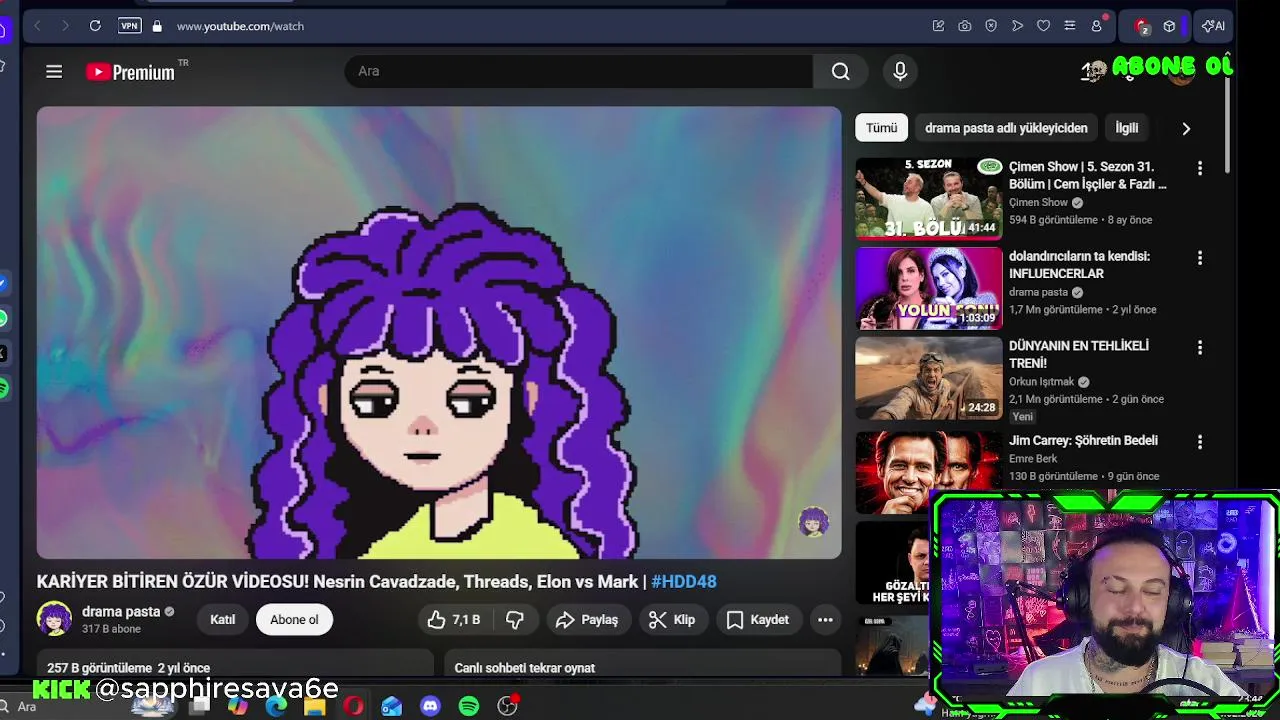Open Çimen Show video title
The image size is (1280, 720).
pyautogui.click(x=1087, y=175)
